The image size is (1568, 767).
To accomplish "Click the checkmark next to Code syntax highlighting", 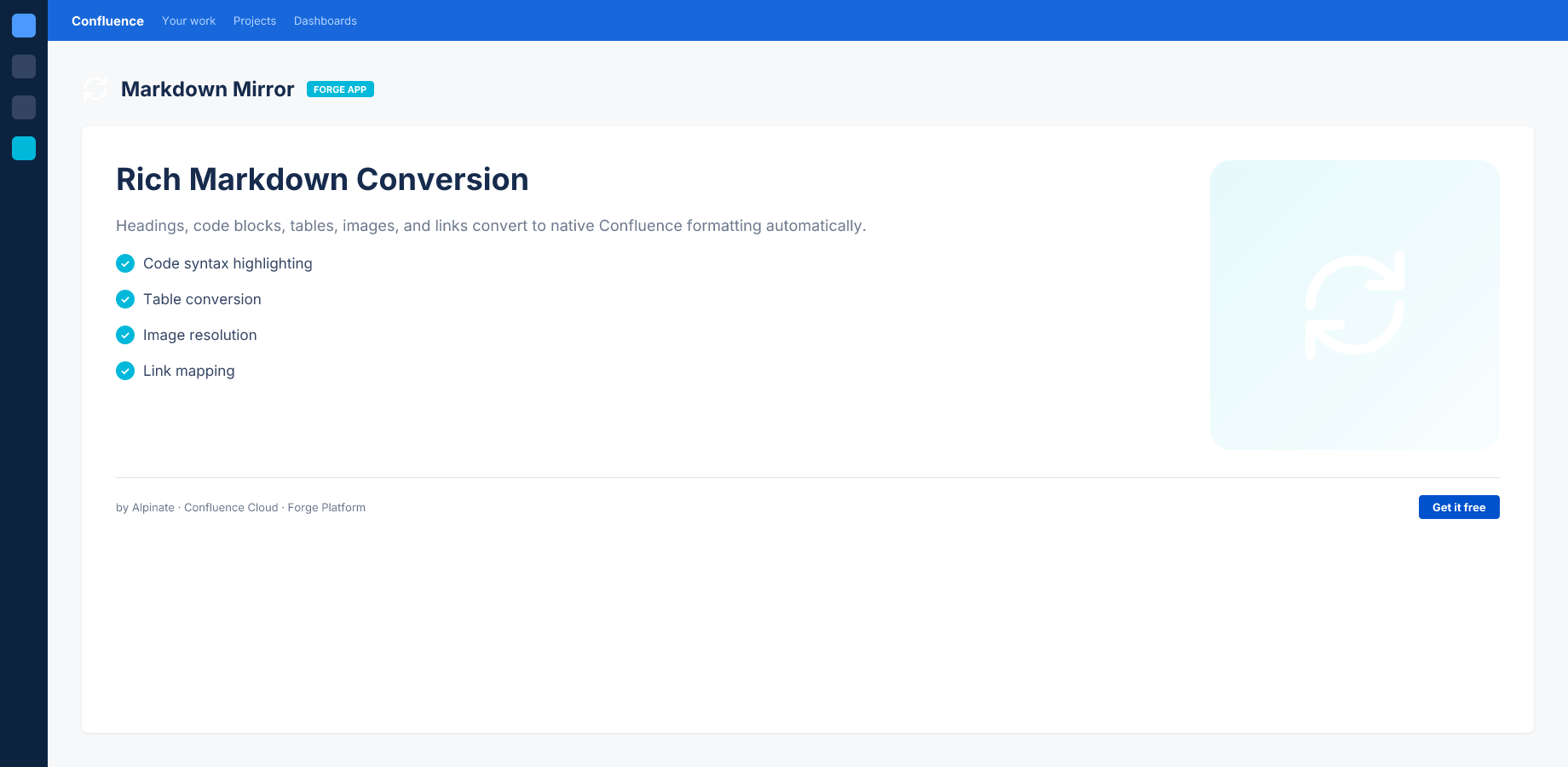I will [x=125, y=263].
